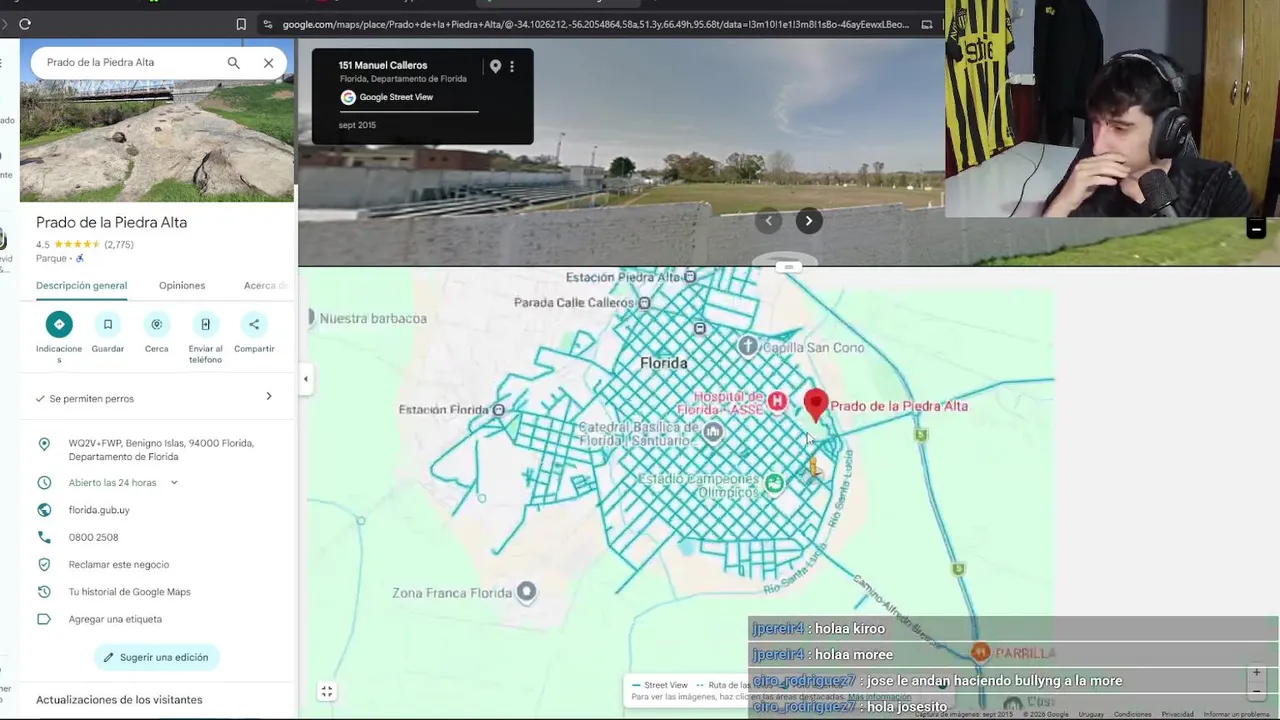
Task: Click the PARRILLA restaurant marker
Action: coord(980,652)
